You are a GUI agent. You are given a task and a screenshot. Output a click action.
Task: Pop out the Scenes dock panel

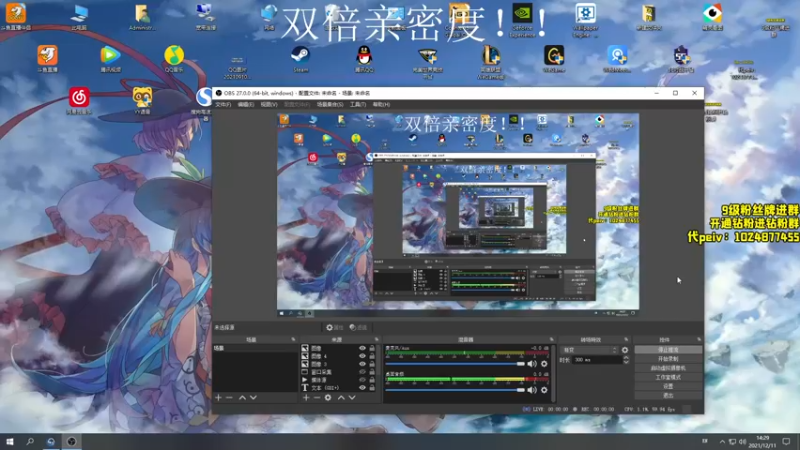point(293,339)
